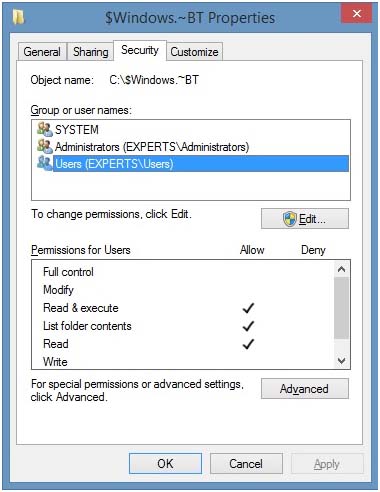Click the permissions list scroll down arrow
This screenshot has height=492, width=380.
click(341, 360)
